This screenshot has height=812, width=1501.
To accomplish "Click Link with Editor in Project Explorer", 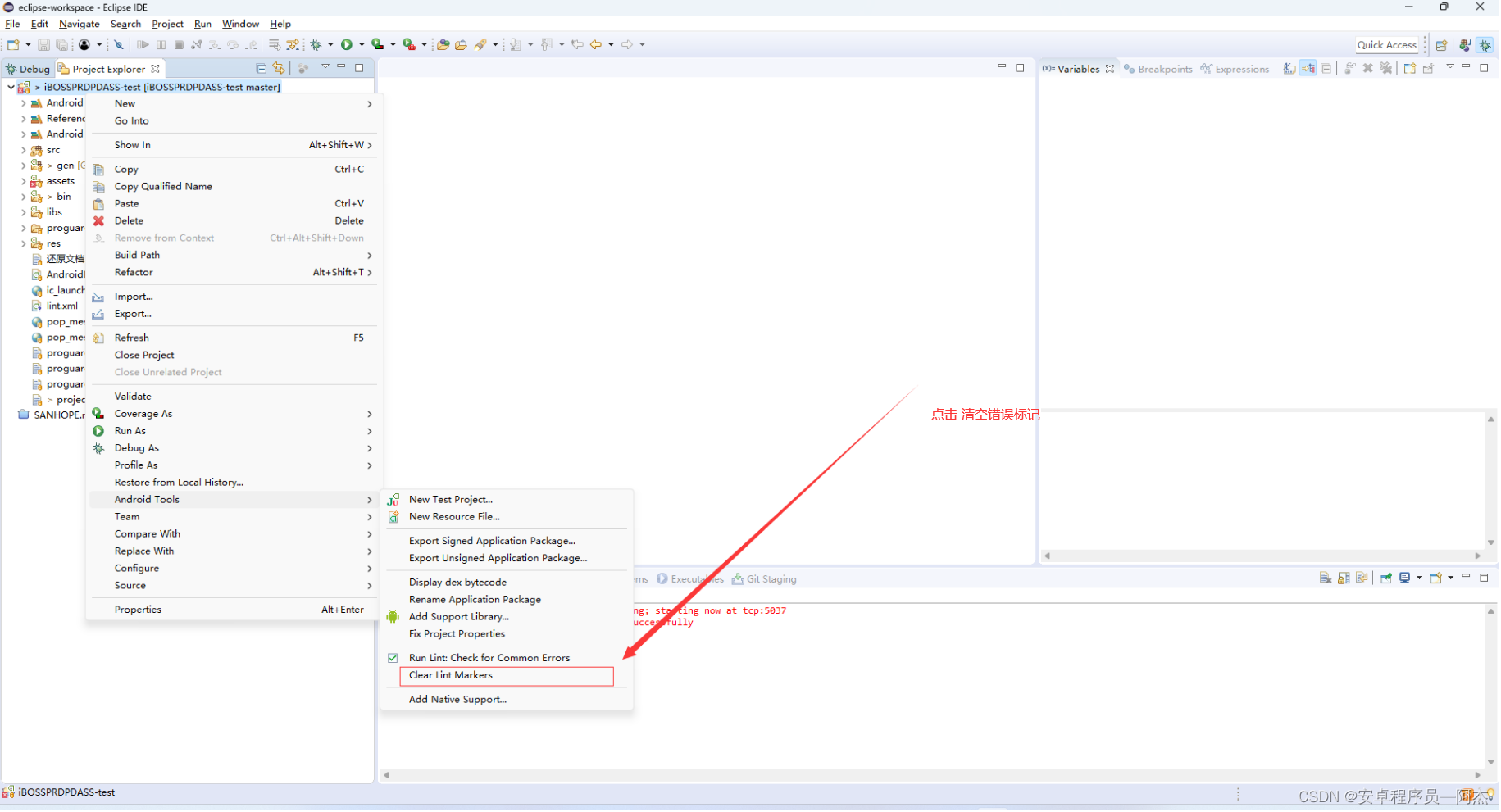I will (x=279, y=68).
